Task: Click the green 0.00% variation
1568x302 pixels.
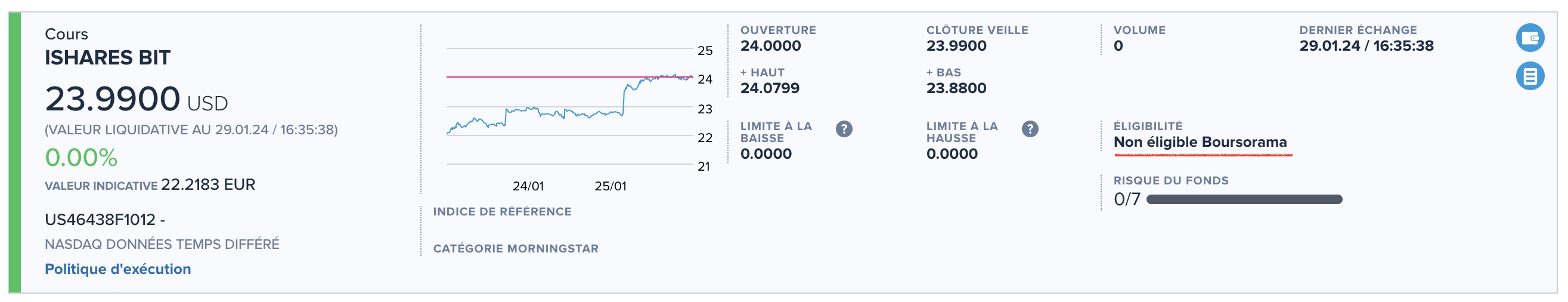Action: pos(81,158)
